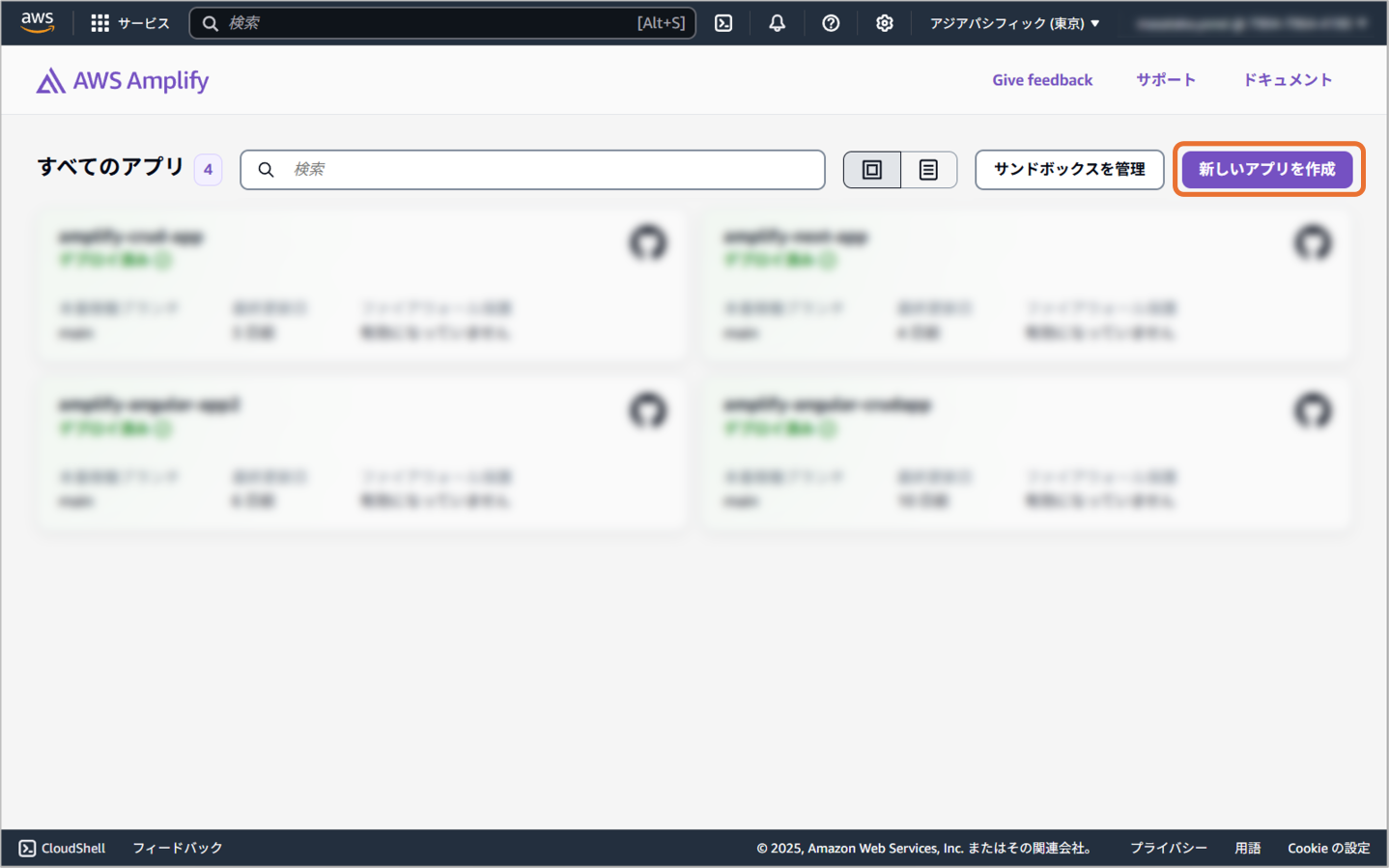Click the すべてのアプリ heading
This screenshot has height=868, width=1389.
110,167
